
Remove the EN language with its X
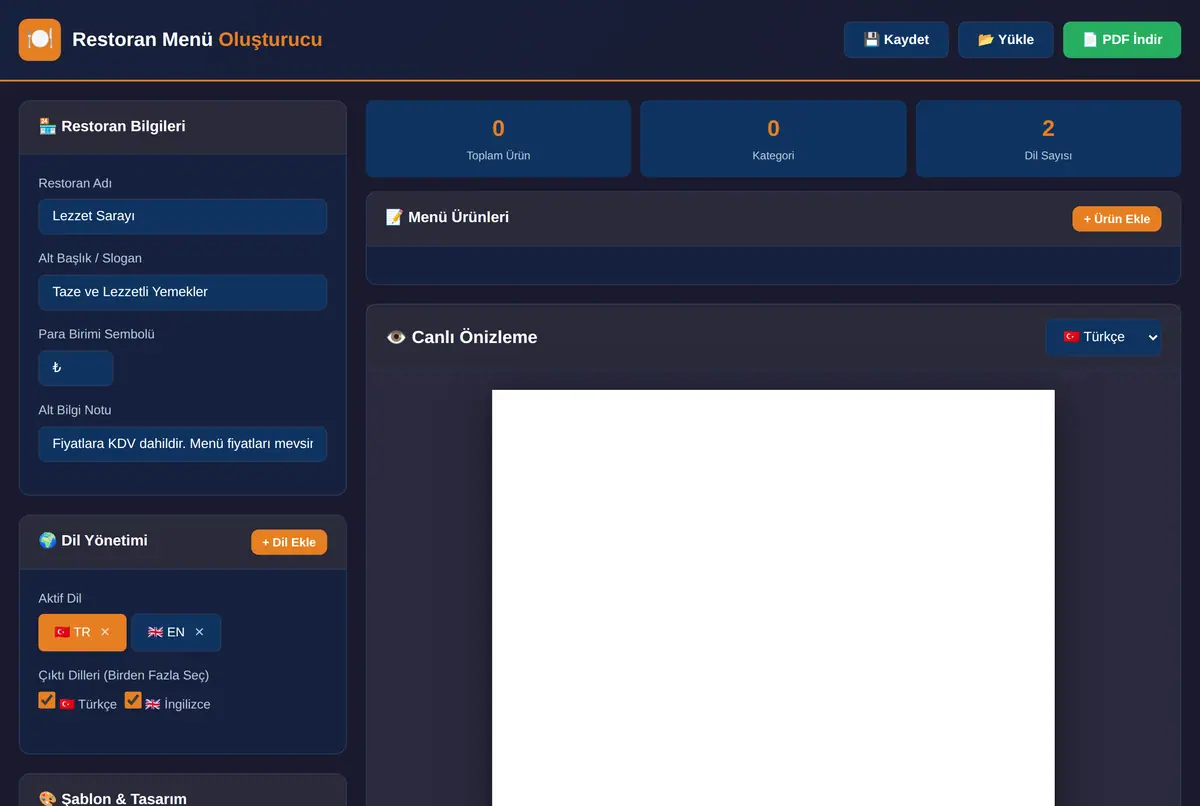pos(199,632)
